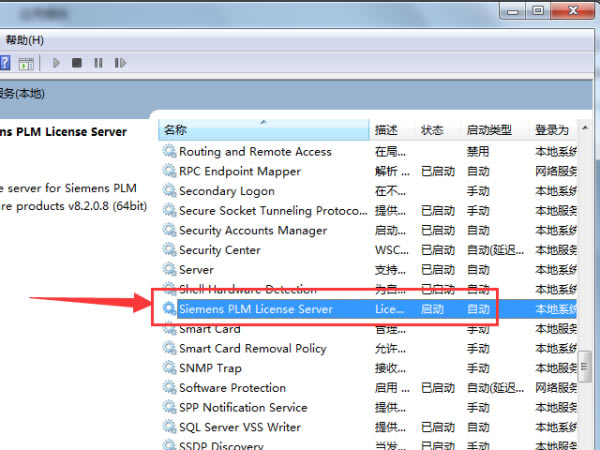Image resolution: width=600 pixels, height=450 pixels.
Task: Select the Server service row
Action: [368, 270]
